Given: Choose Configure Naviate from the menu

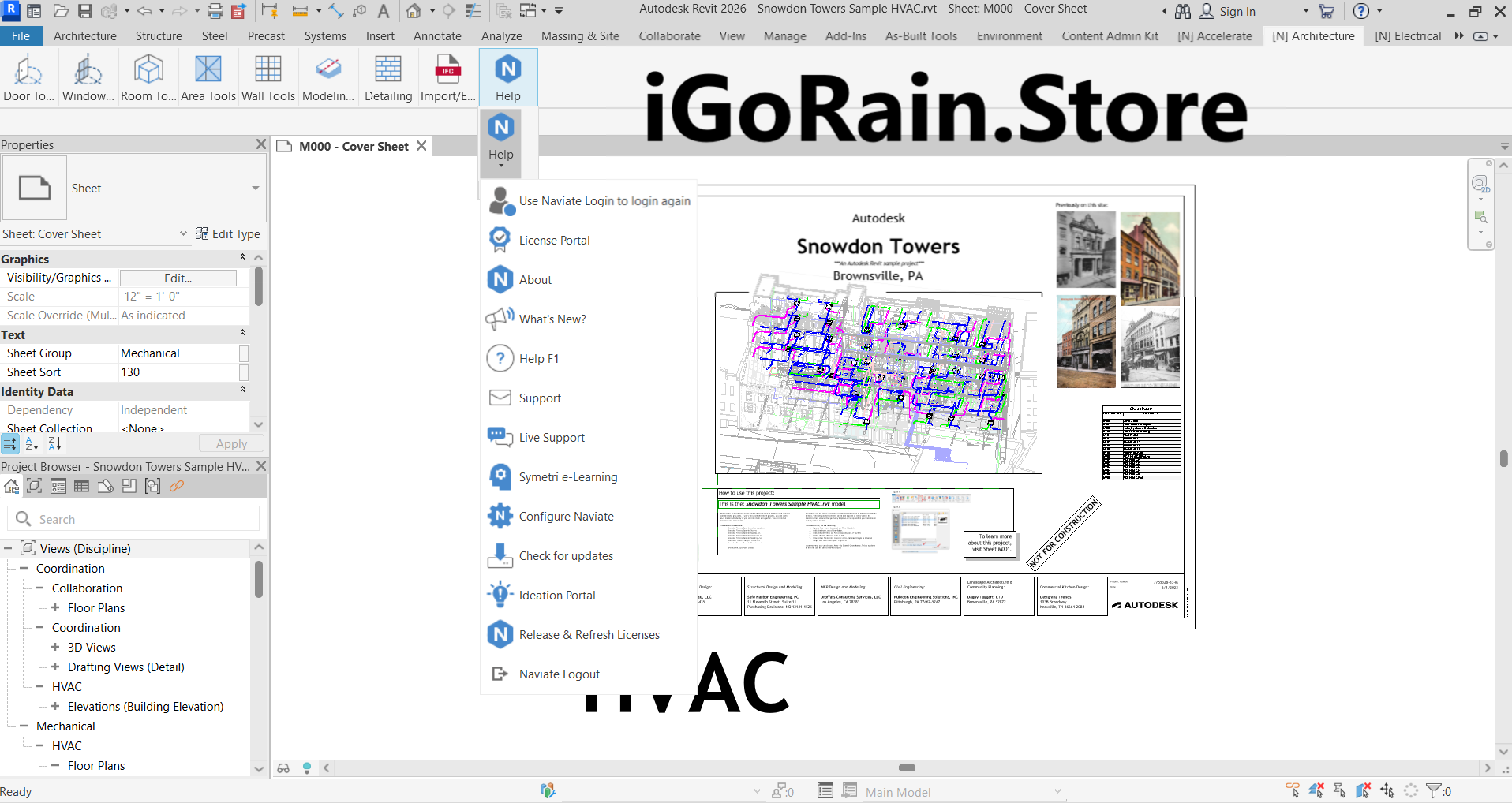Looking at the screenshot, I should tap(566, 517).
